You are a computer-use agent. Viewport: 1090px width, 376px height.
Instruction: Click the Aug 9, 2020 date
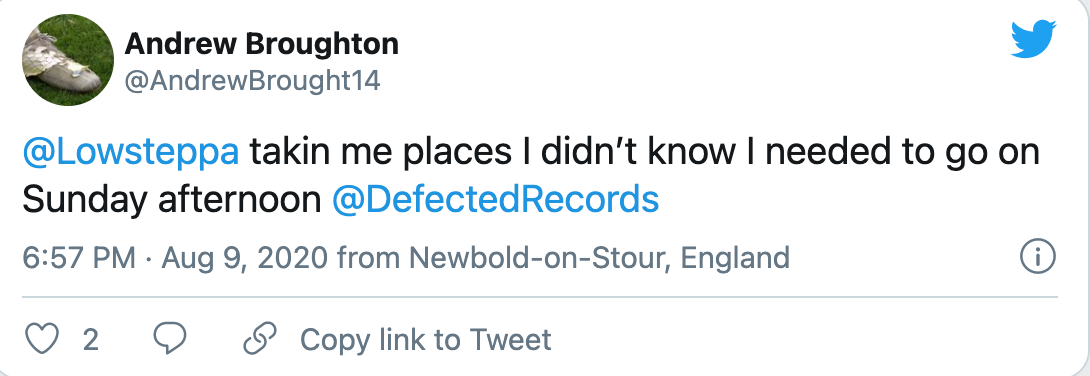(245, 258)
